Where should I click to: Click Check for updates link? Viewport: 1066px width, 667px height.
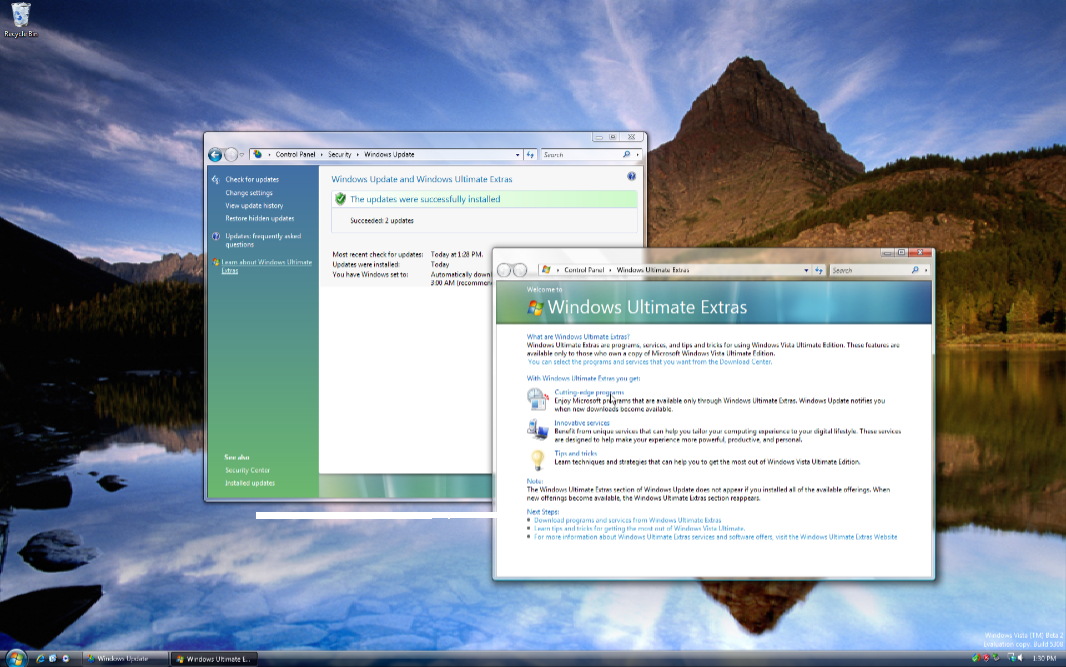pos(252,180)
